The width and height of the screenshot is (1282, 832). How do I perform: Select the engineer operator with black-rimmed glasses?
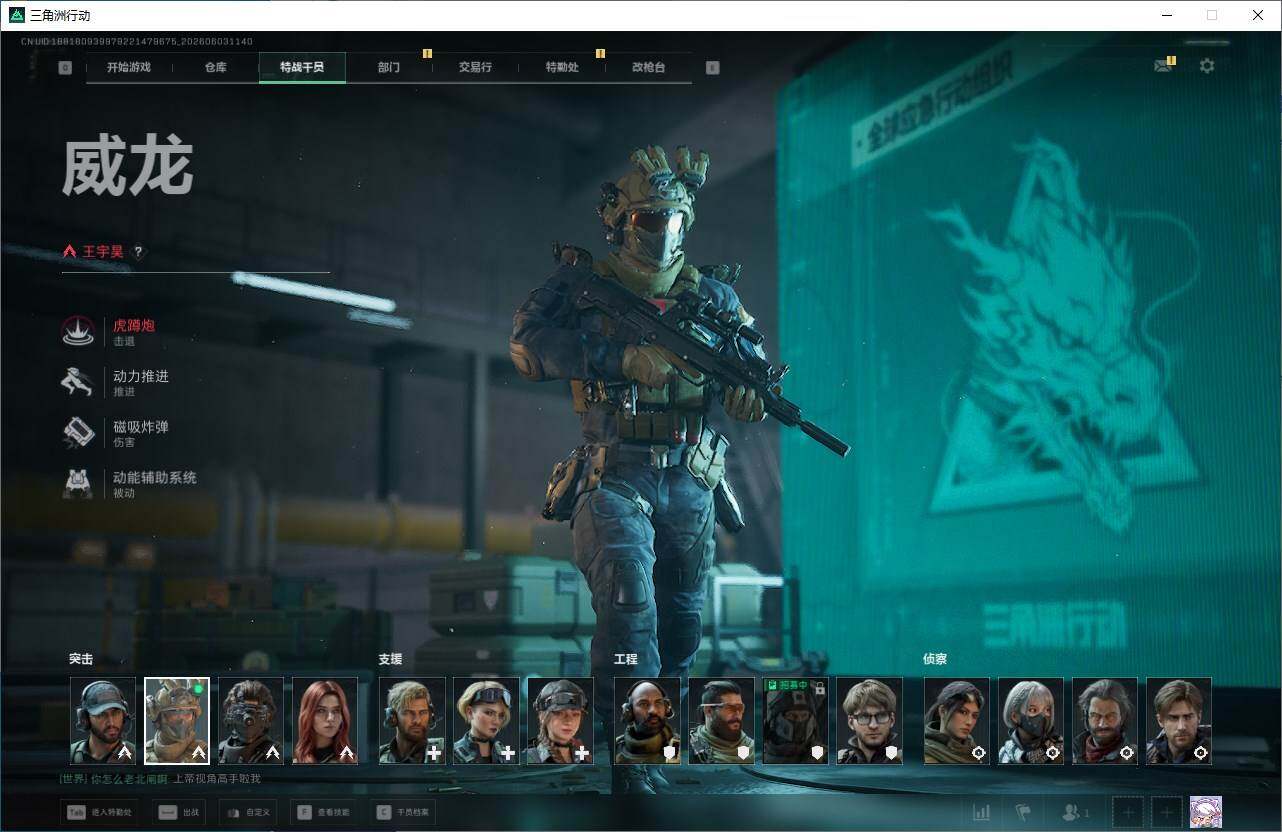point(869,721)
